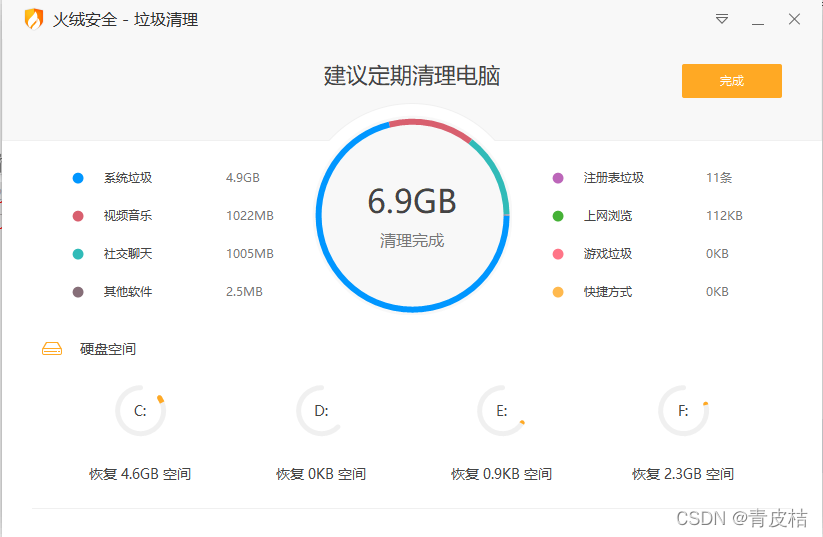Click 恢复 0KB 空间 text

tap(321, 474)
